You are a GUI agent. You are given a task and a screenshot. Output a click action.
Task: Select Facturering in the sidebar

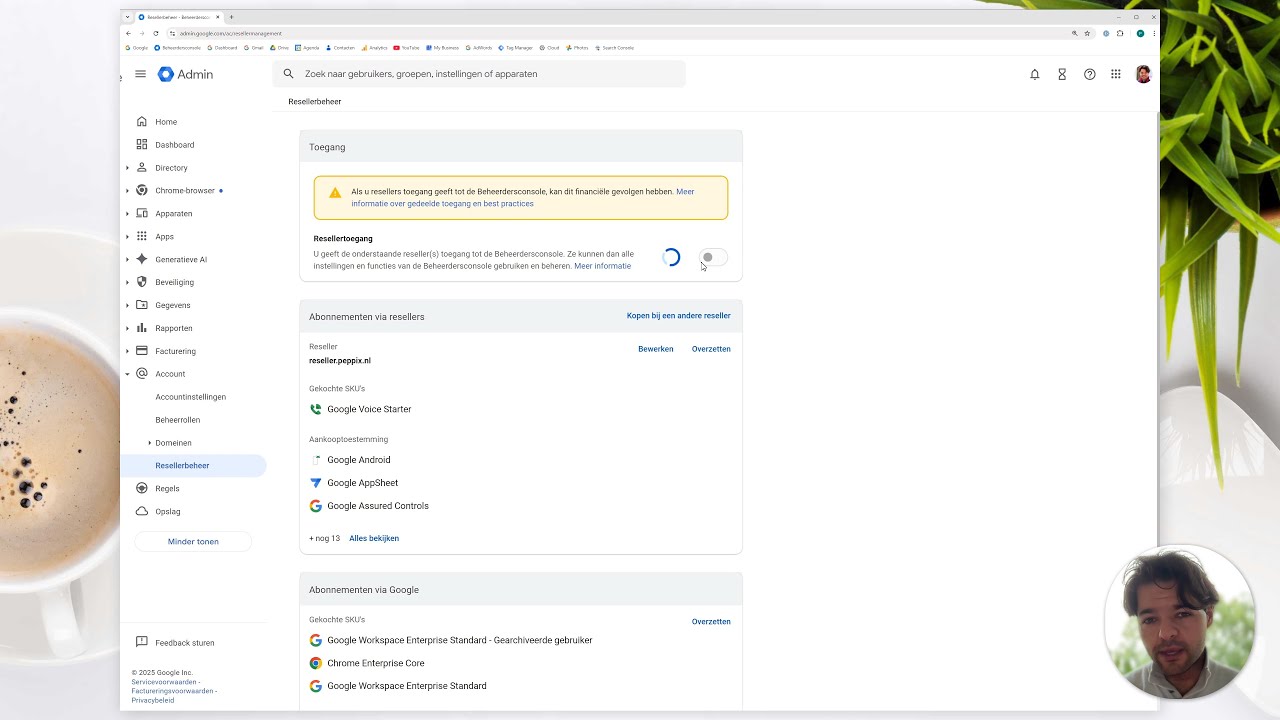point(175,351)
